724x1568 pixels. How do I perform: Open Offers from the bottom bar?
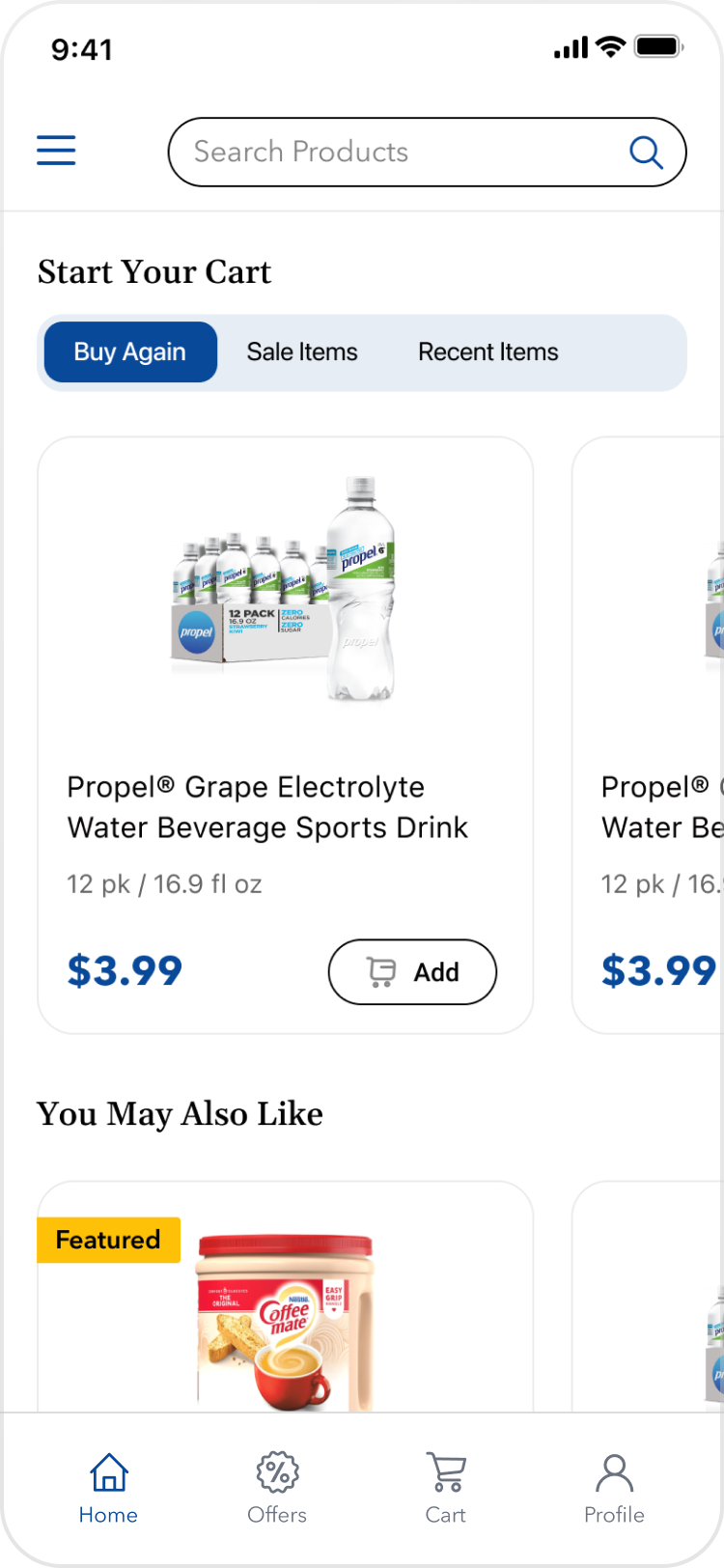pyautogui.click(x=277, y=1473)
